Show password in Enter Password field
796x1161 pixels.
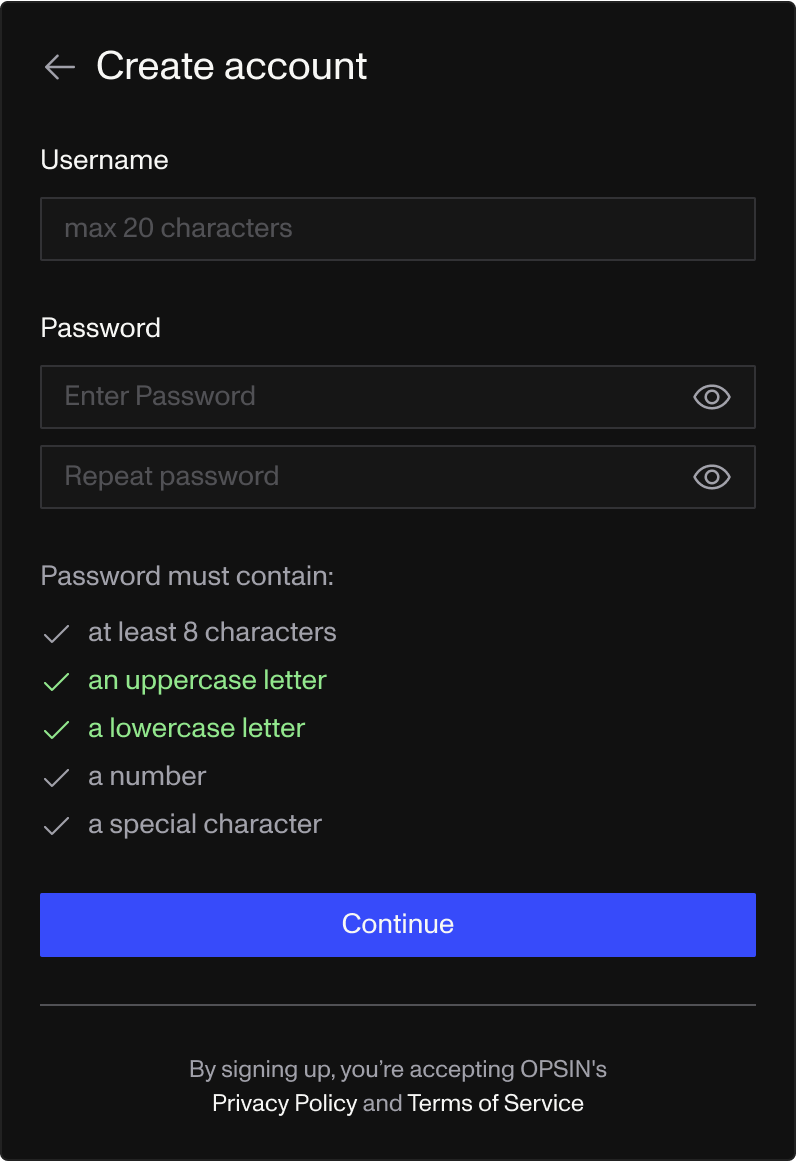(711, 397)
